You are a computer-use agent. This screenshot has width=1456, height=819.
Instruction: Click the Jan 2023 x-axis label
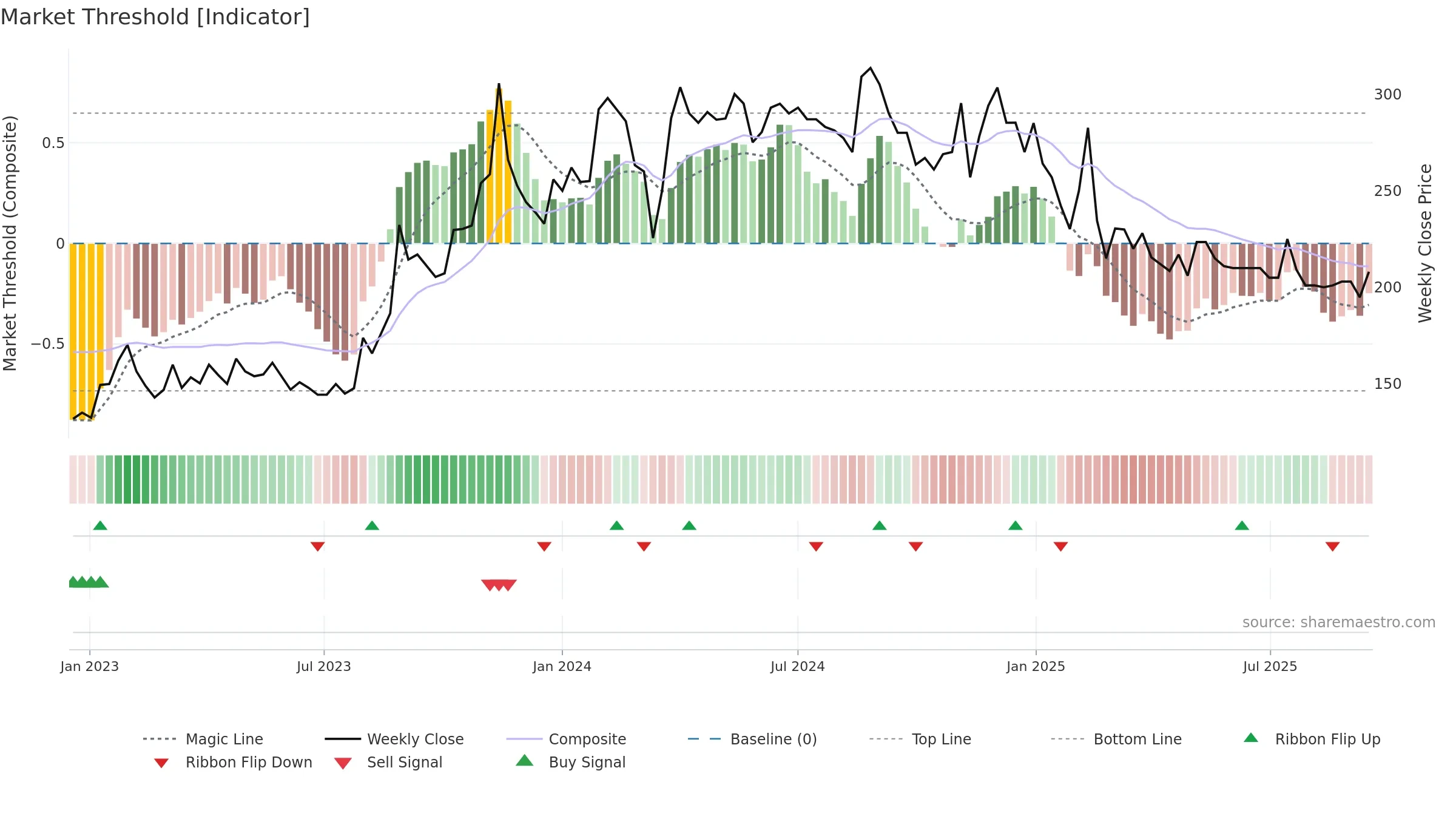[89, 666]
